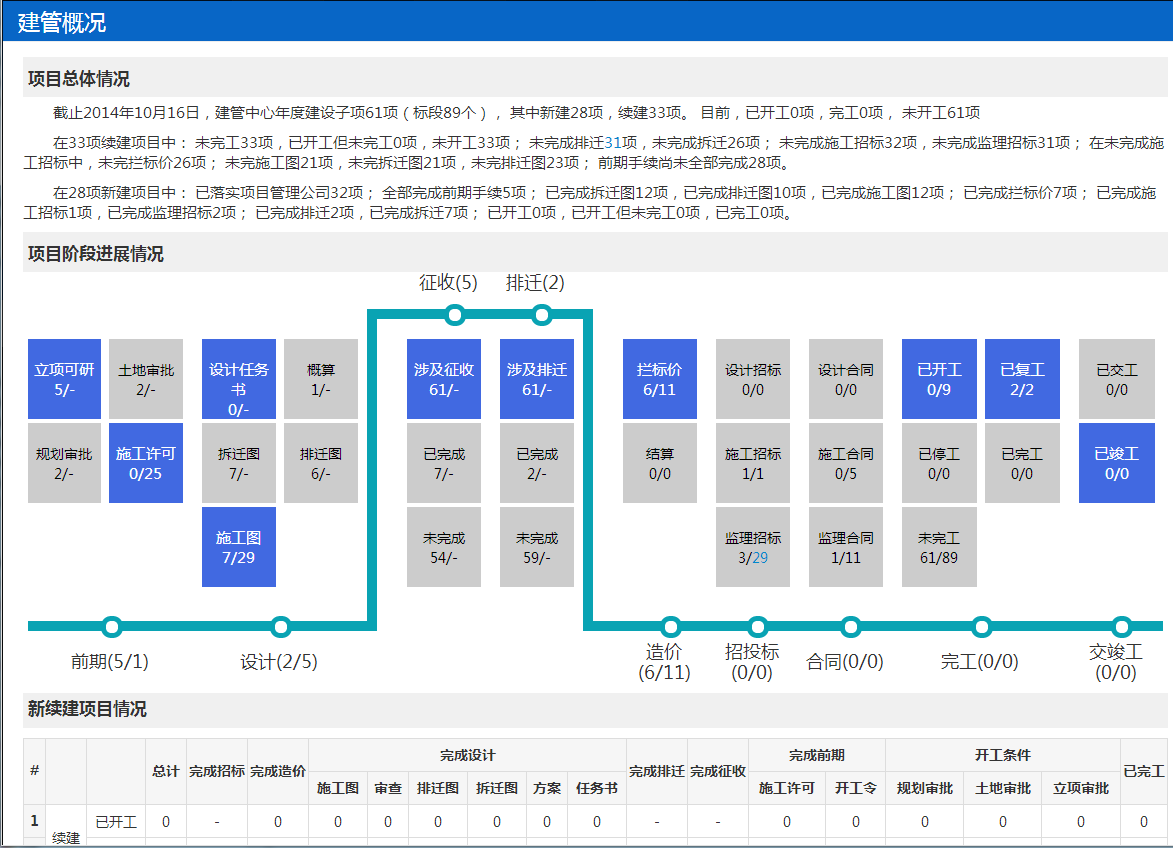
Task: Click the 立项可研 blue tile
Action: tap(65, 379)
